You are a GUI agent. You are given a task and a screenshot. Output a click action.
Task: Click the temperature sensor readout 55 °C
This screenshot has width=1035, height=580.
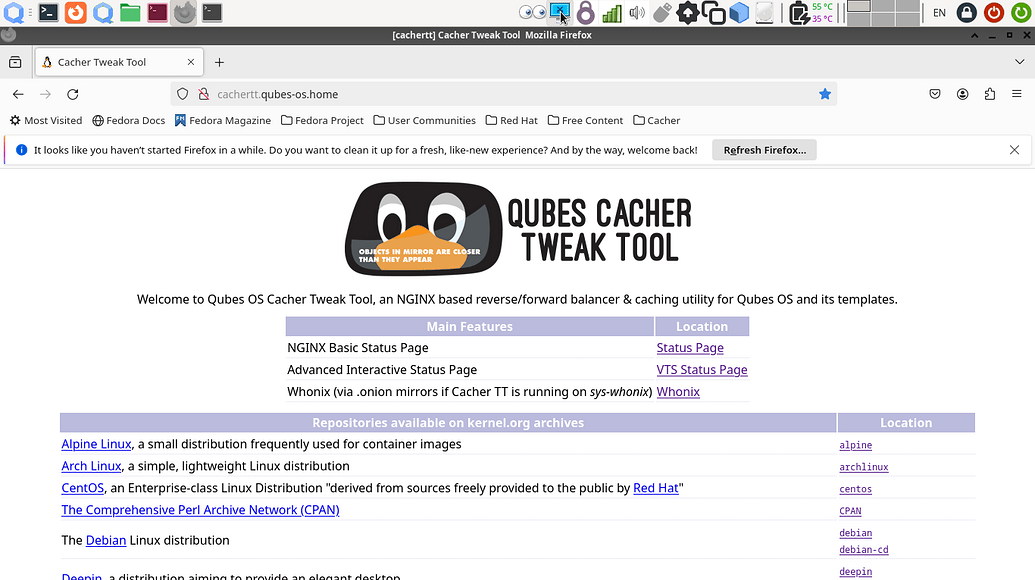coord(822,7)
